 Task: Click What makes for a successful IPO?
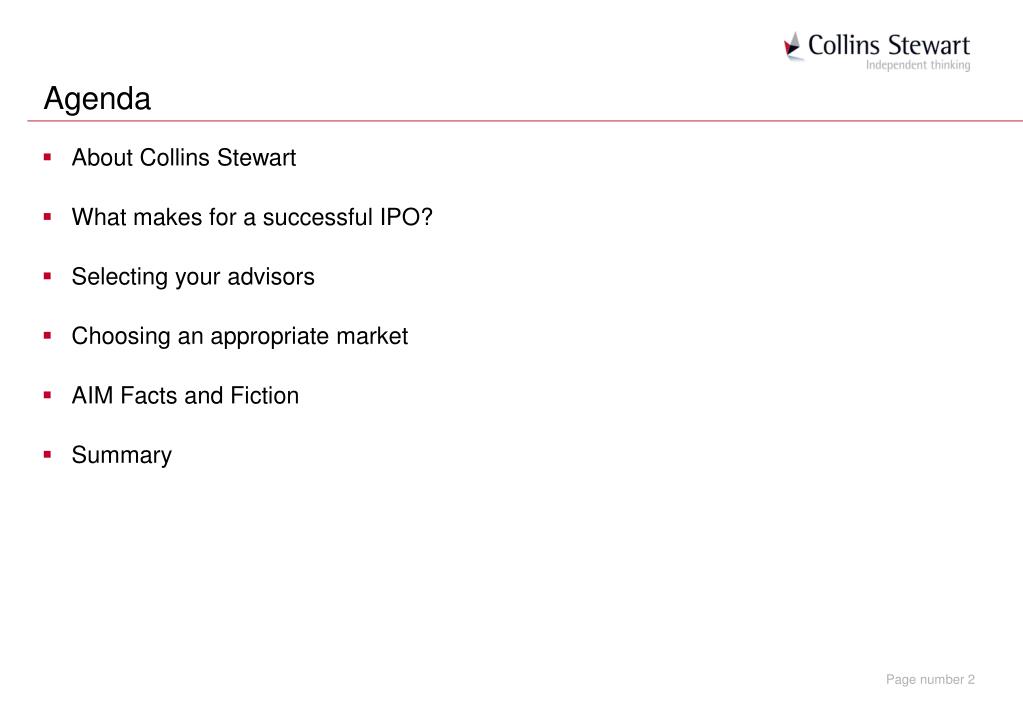252,217
